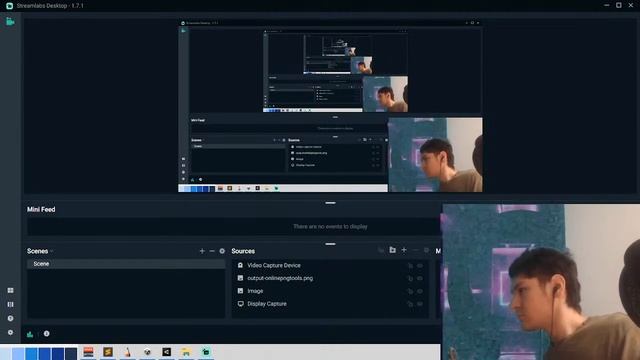Viewport: 640px width, 360px height.
Task: Remove the selected scene with minus
Action: tap(212, 251)
